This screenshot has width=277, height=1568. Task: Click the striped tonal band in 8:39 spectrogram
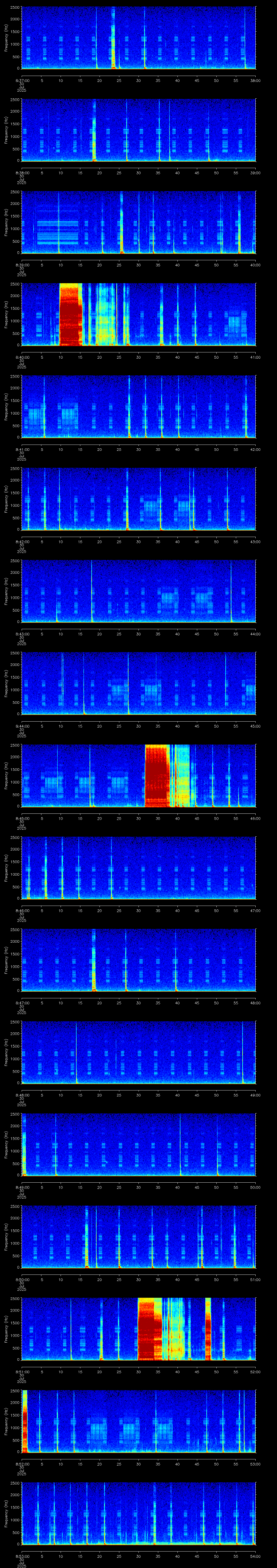(58, 232)
